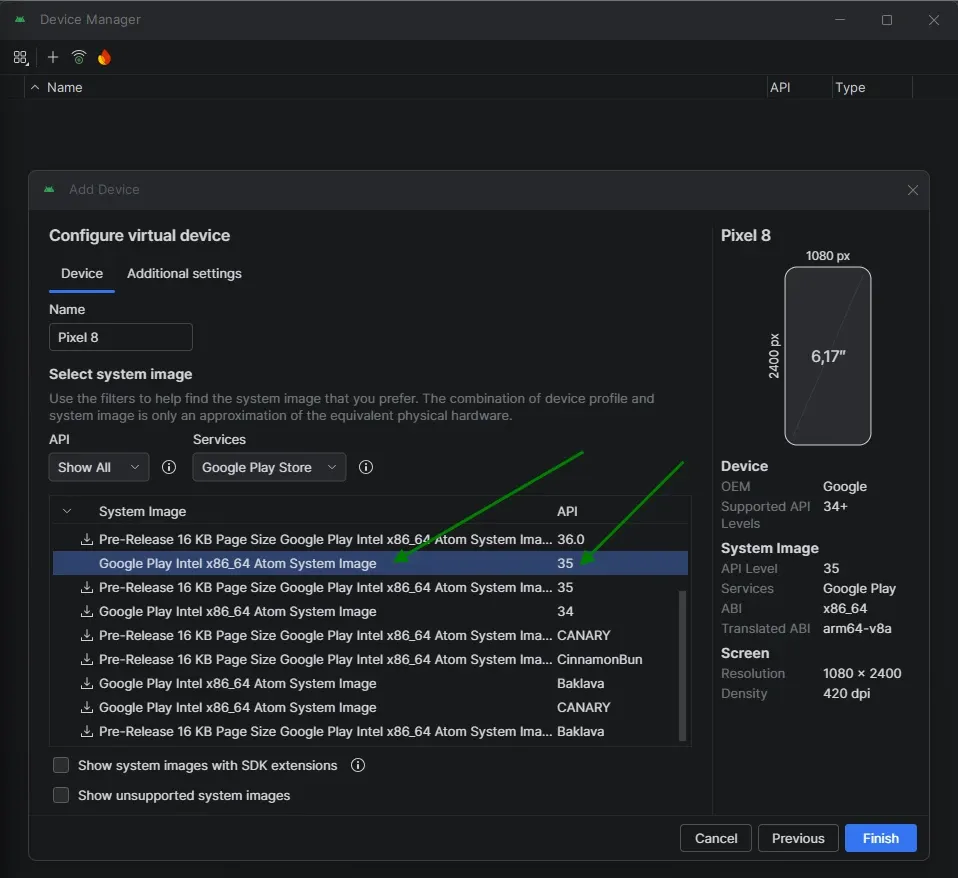The width and height of the screenshot is (958, 878).
Task: Click the Android icon in Device Manager title bar
Action: (x=20, y=20)
